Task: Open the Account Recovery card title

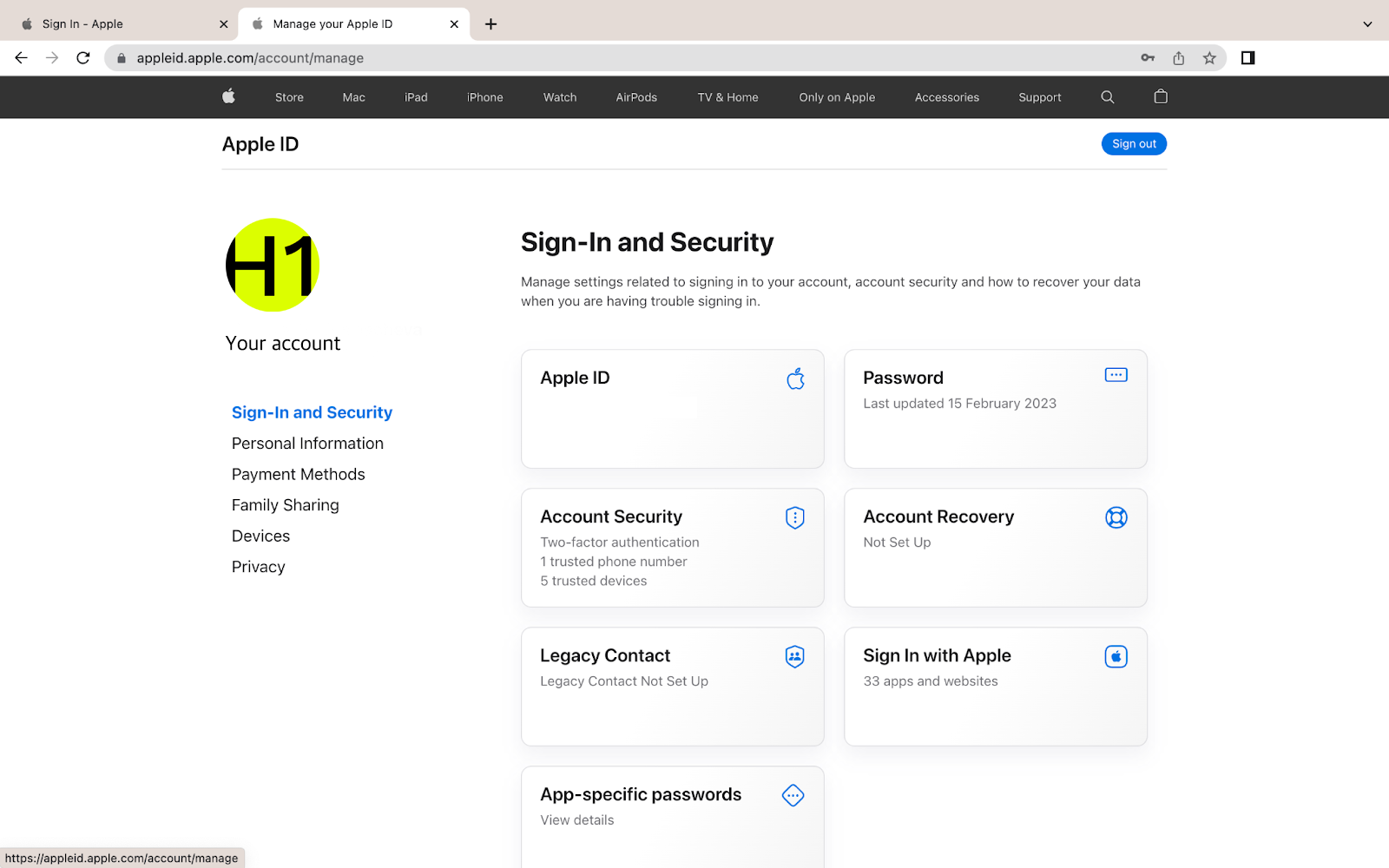Action: click(x=938, y=516)
